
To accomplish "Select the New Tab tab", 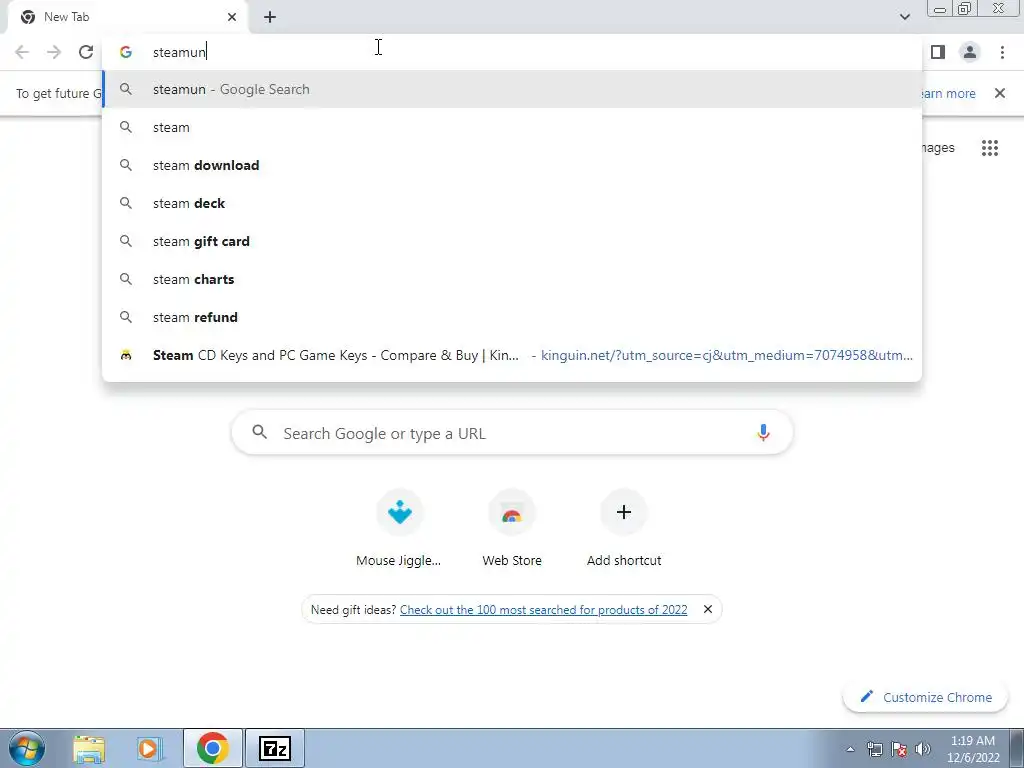I will (127, 17).
